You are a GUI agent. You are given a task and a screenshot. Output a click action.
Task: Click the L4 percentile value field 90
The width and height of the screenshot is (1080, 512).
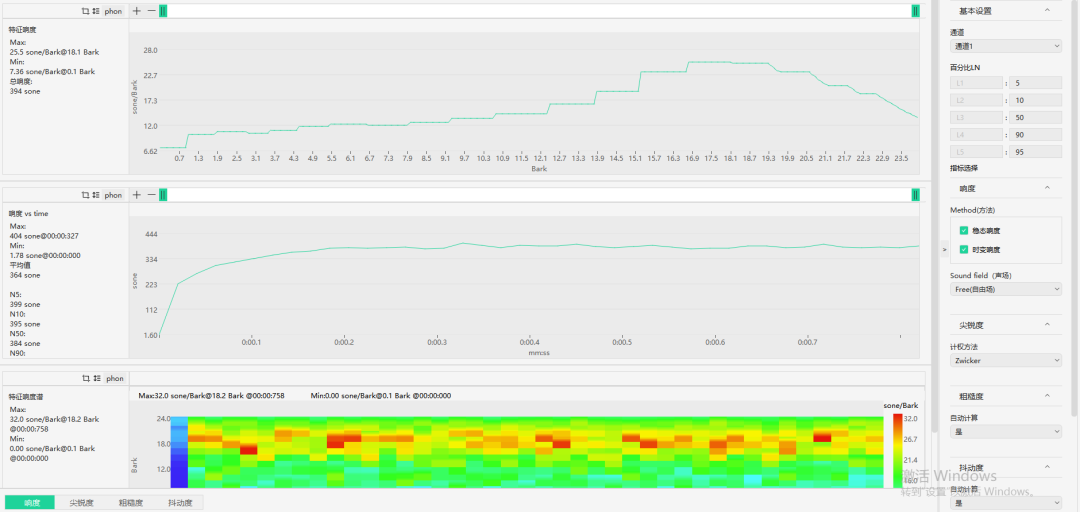1035,134
